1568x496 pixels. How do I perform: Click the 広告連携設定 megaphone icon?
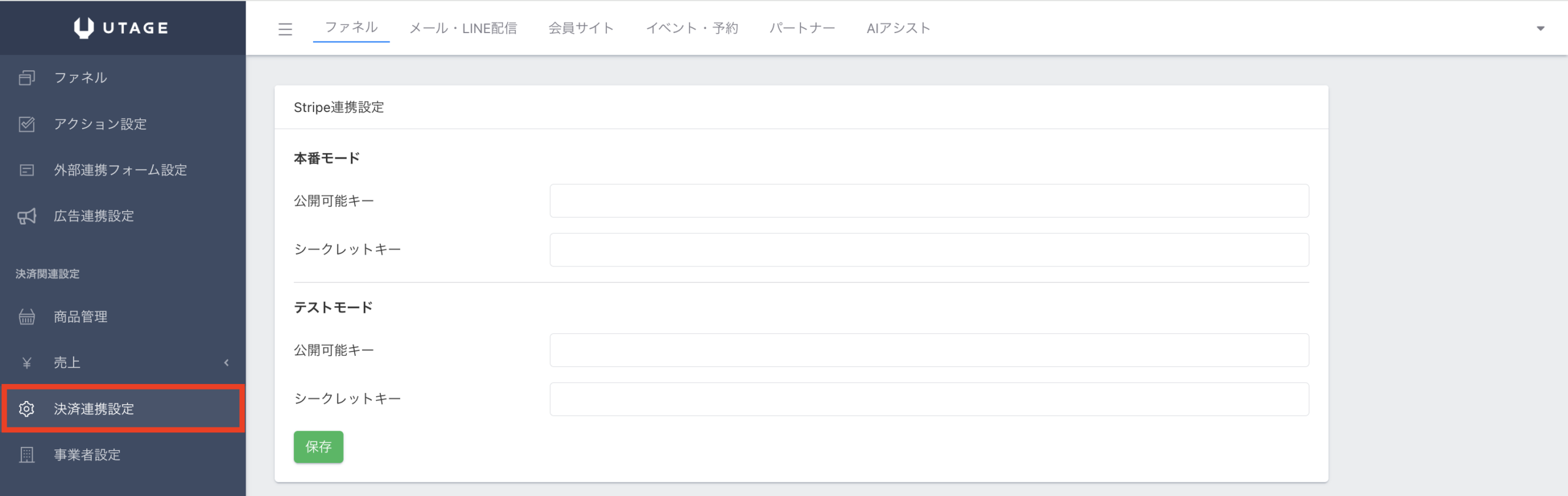tap(26, 216)
